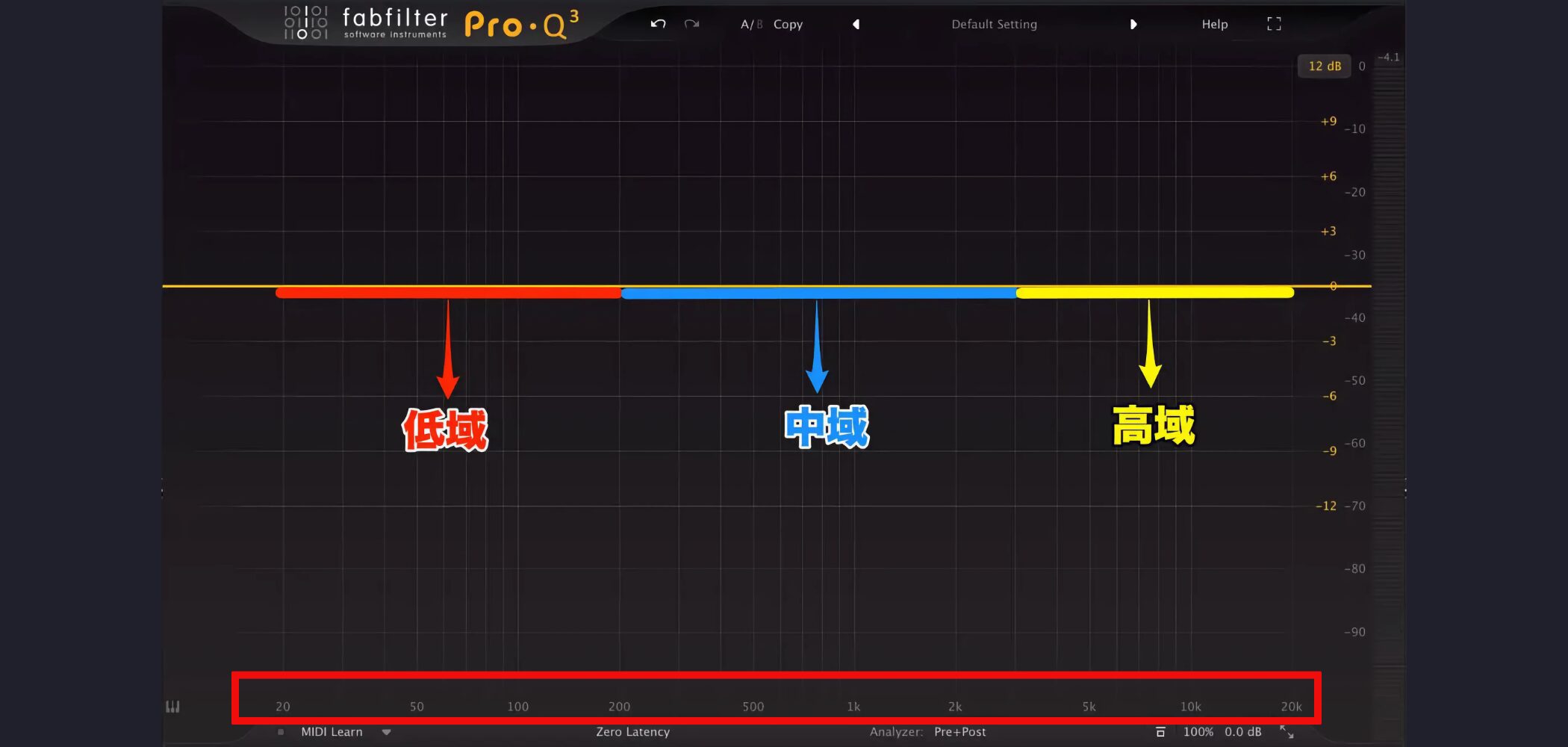This screenshot has width=1568, height=747.
Task: Click the -12 gain scale label
Action: click(1326, 506)
